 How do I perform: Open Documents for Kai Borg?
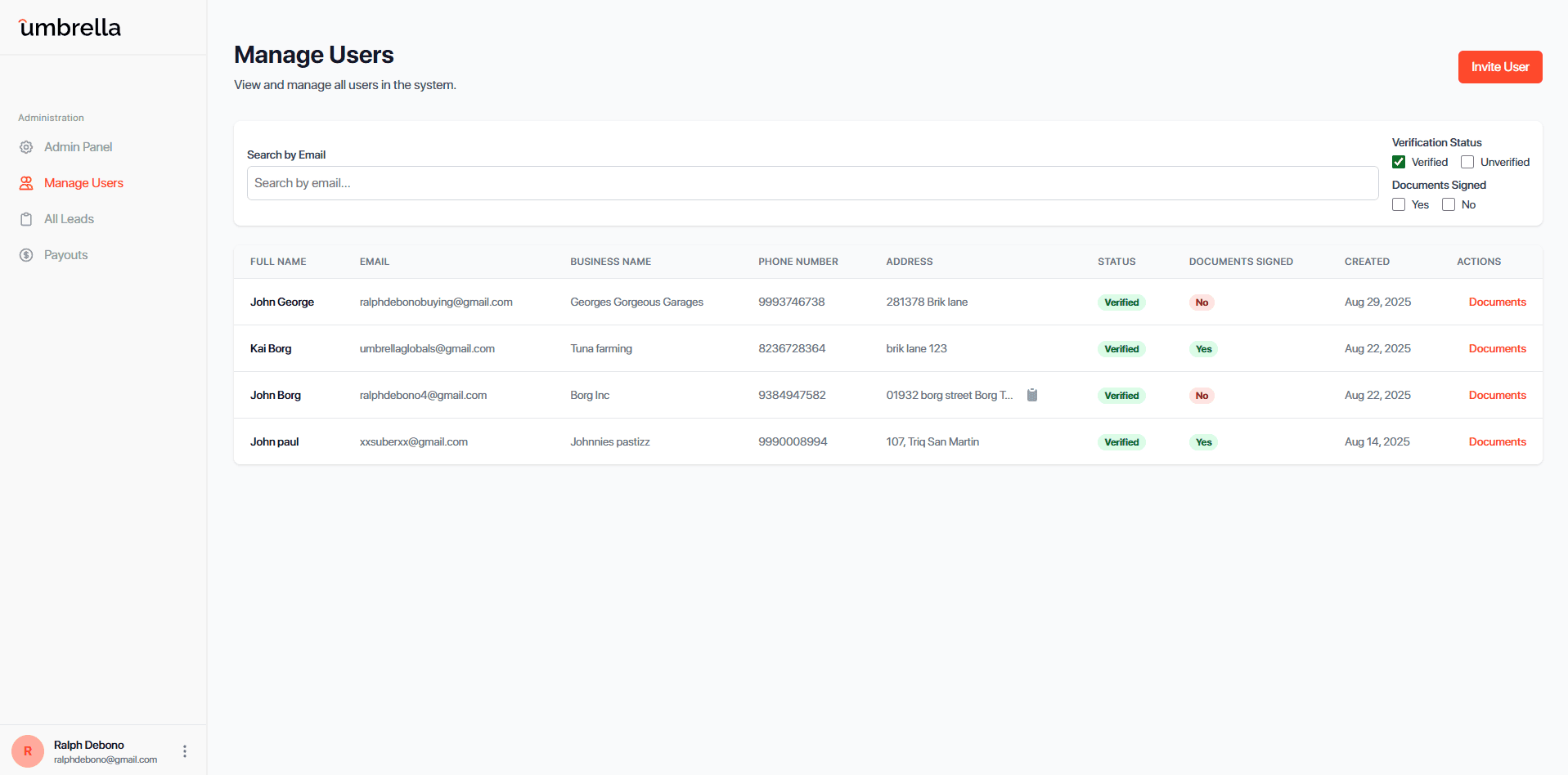click(1497, 348)
